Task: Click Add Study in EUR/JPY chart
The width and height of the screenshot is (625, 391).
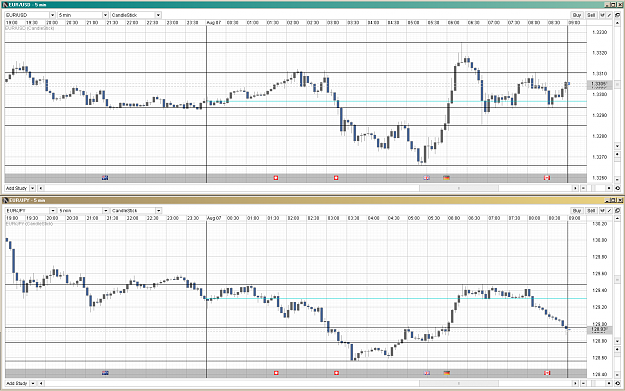Action: [16, 383]
